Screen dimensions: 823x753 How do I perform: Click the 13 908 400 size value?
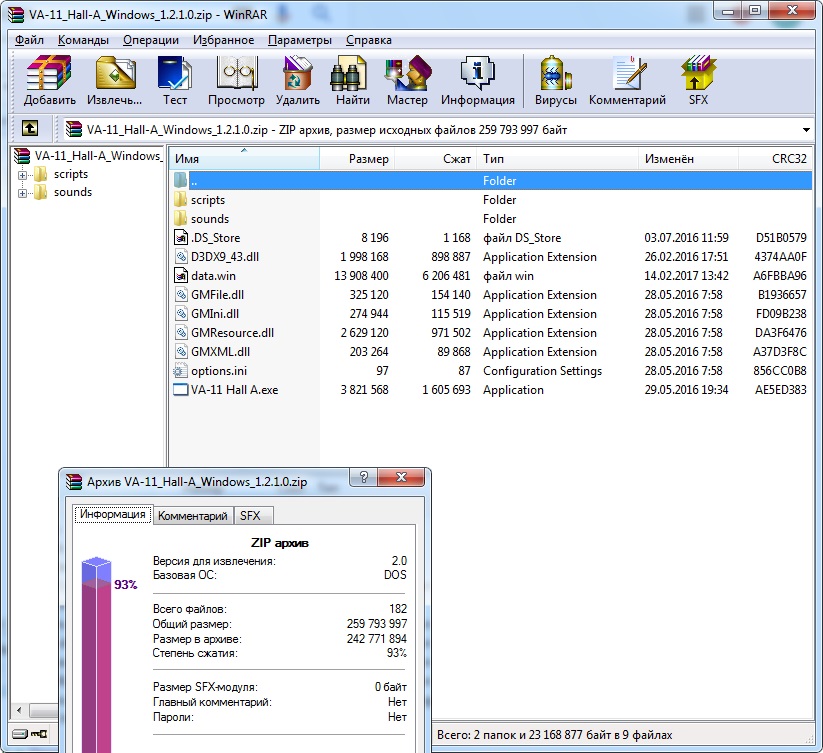361,275
